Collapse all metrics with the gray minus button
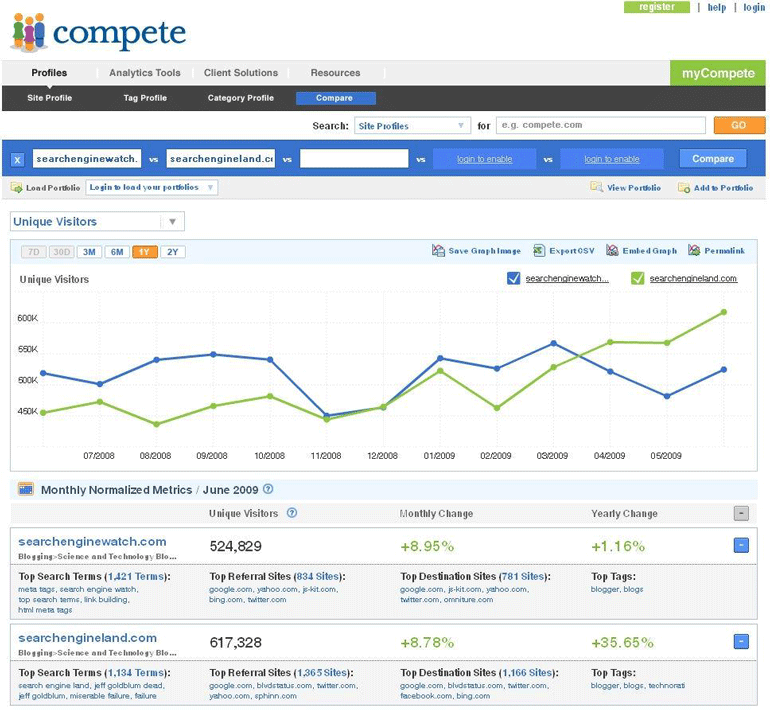The height and width of the screenshot is (710, 770). pos(741,514)
